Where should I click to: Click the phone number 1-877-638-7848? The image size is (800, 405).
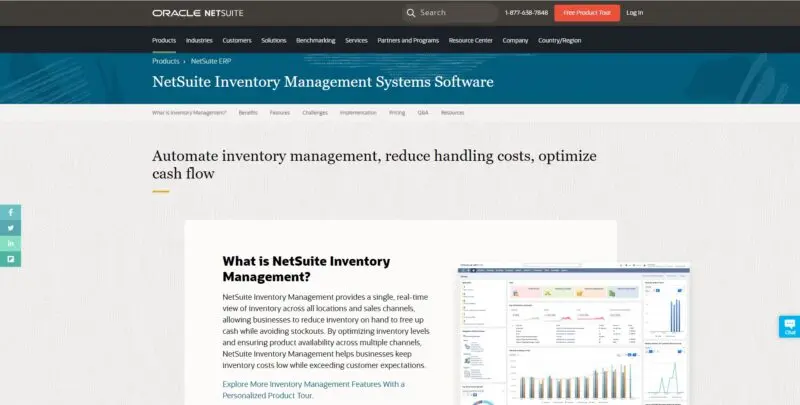526,13
